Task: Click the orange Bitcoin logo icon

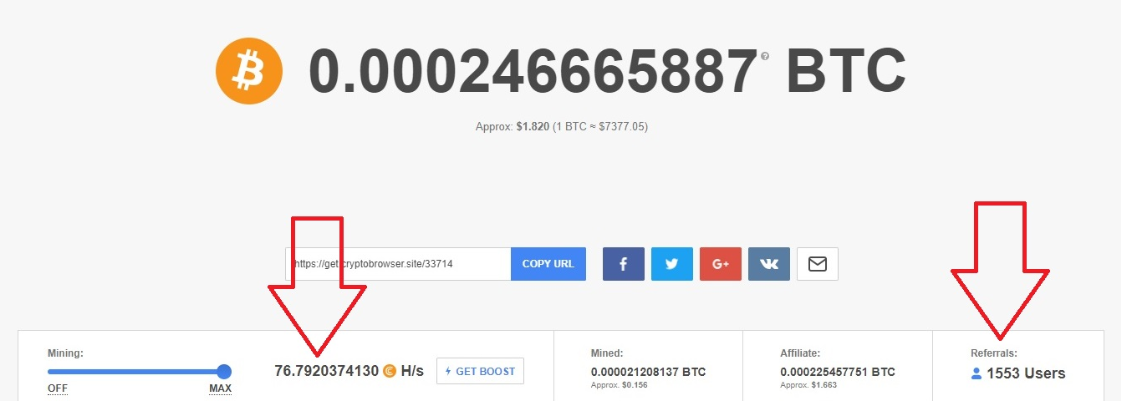Action: tap(249, 72)
